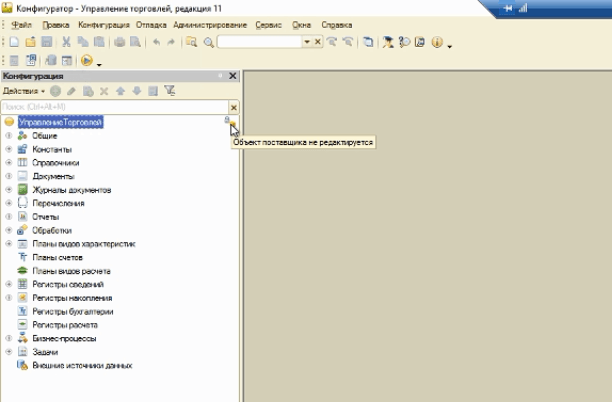The width and height of the screenshot is (612, 402).
Task: Open the Правка menu
Action: point(56,25)
